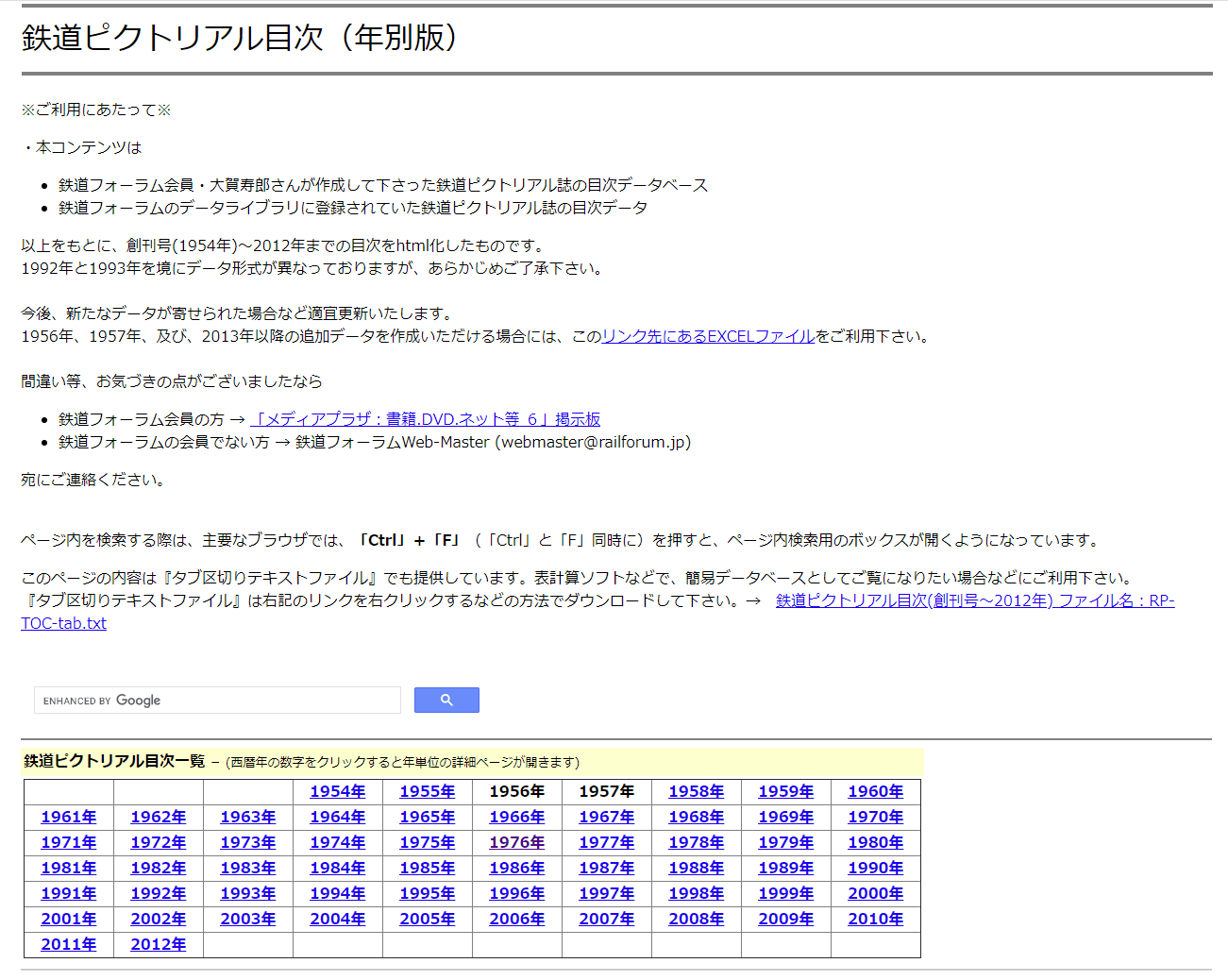1228x980 pixels.
Task: Open the 2003年 index page
Action: (248, 919)
